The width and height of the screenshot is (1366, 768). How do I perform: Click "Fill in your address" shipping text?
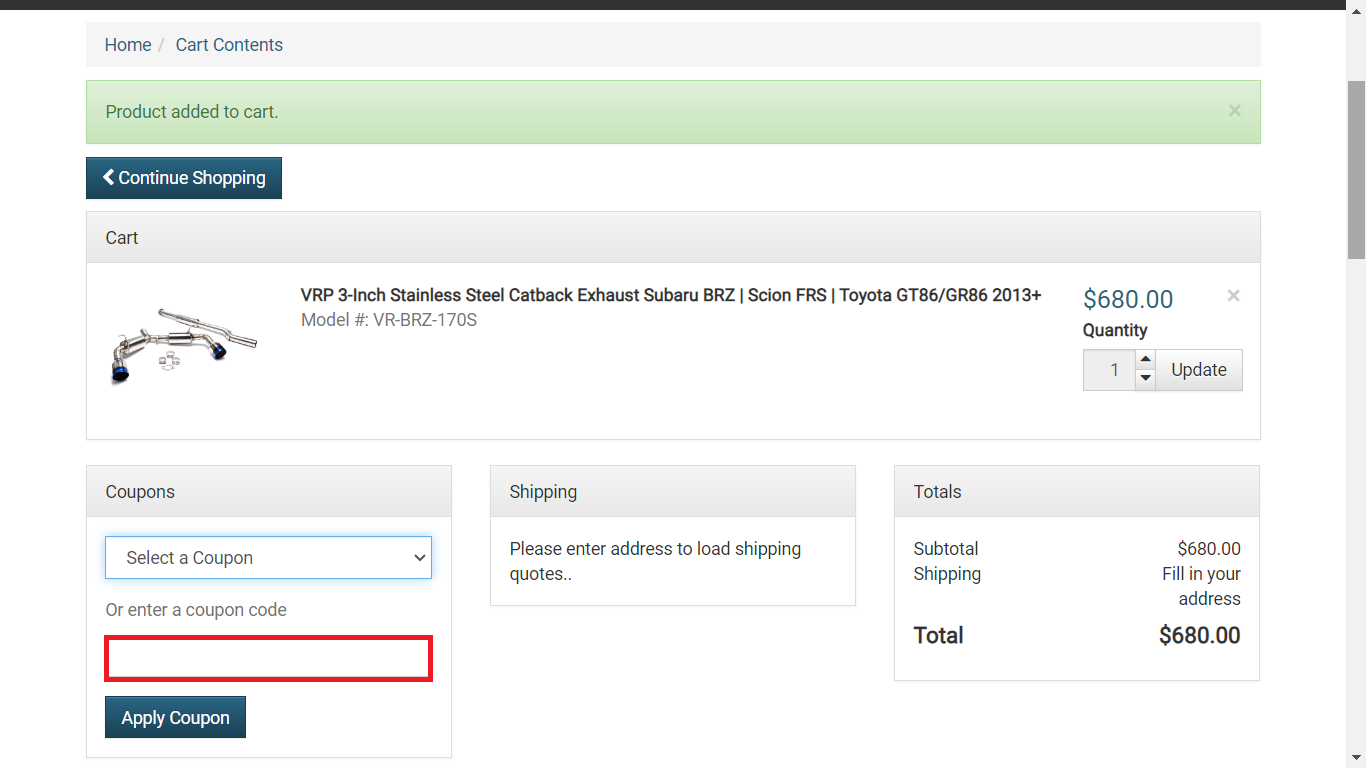pos(1201,586)
